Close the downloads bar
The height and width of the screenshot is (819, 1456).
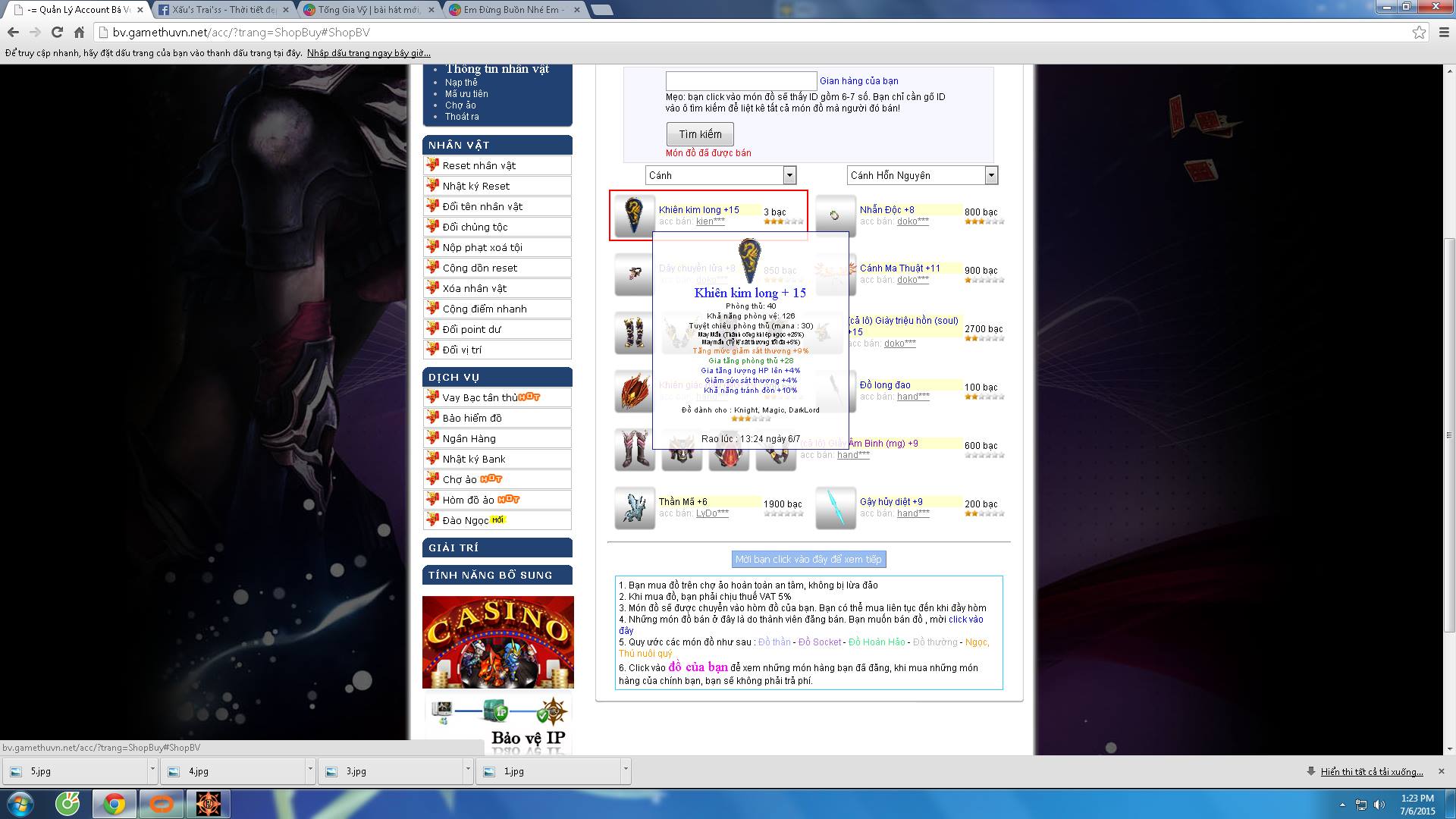(x=1442, y=771)
